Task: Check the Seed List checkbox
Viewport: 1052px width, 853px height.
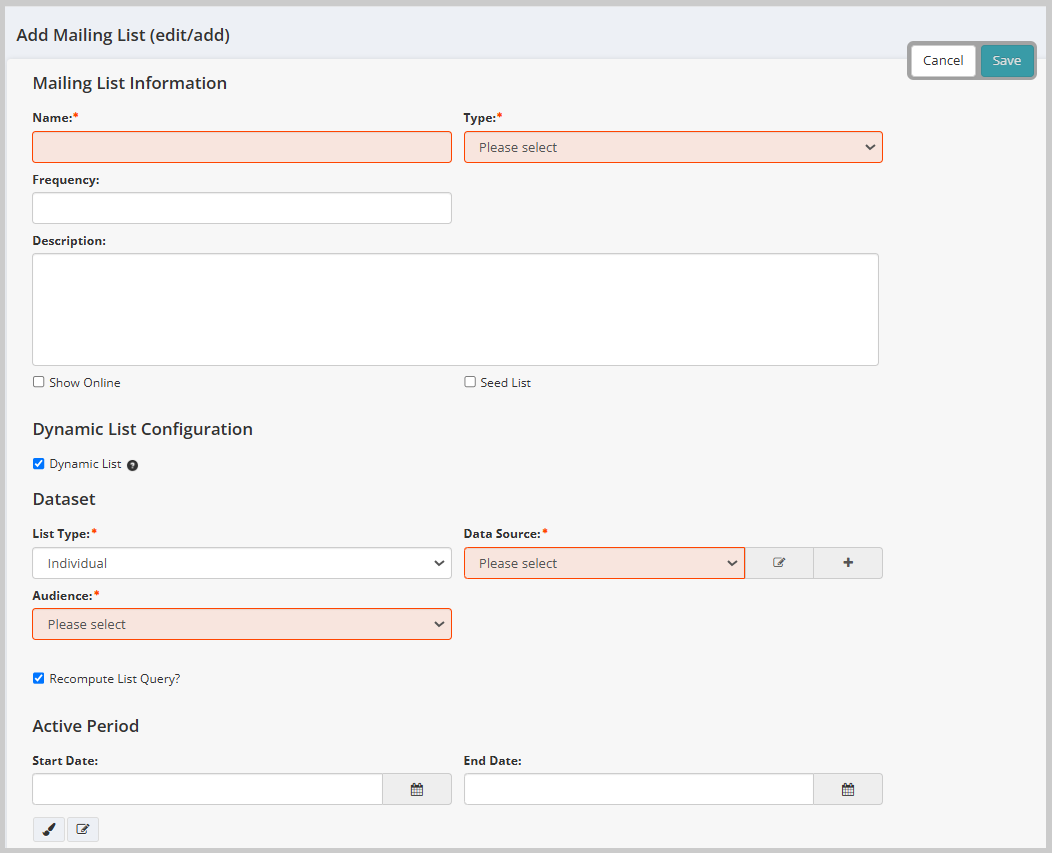Action: coord(469,381)
